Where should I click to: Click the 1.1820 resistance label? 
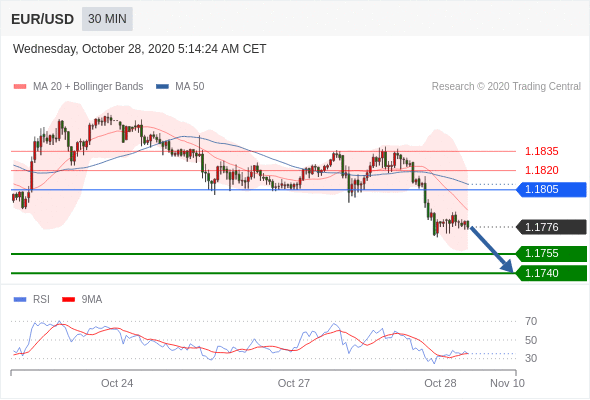click(541, 170)
